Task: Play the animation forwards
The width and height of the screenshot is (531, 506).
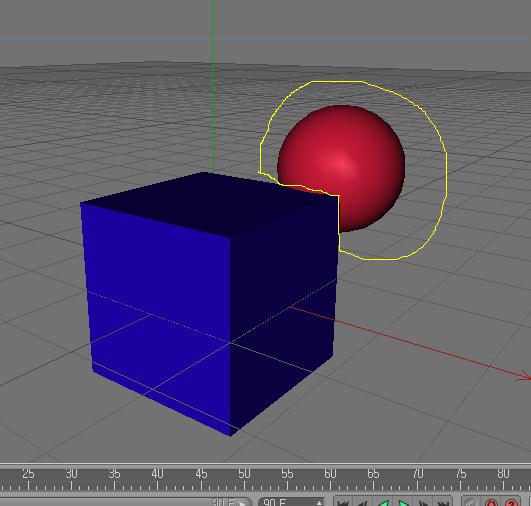Action: [x=403, y=503]
